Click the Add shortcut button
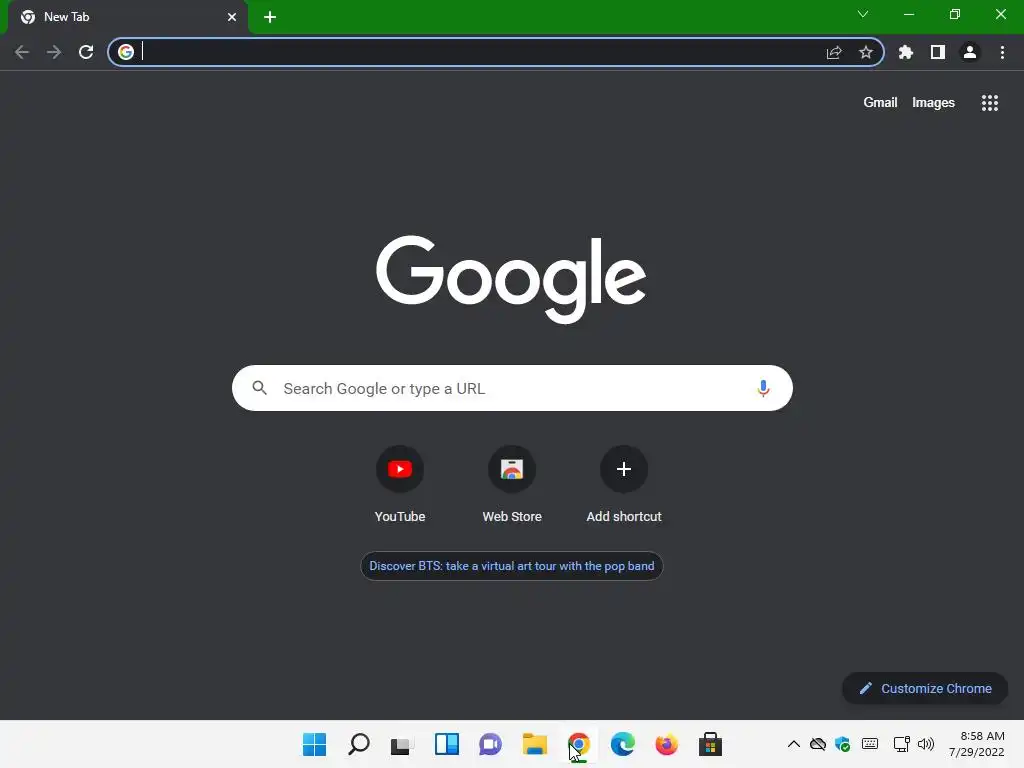The height and width of the screenshot is (768, 1024). tap(624, 484)
